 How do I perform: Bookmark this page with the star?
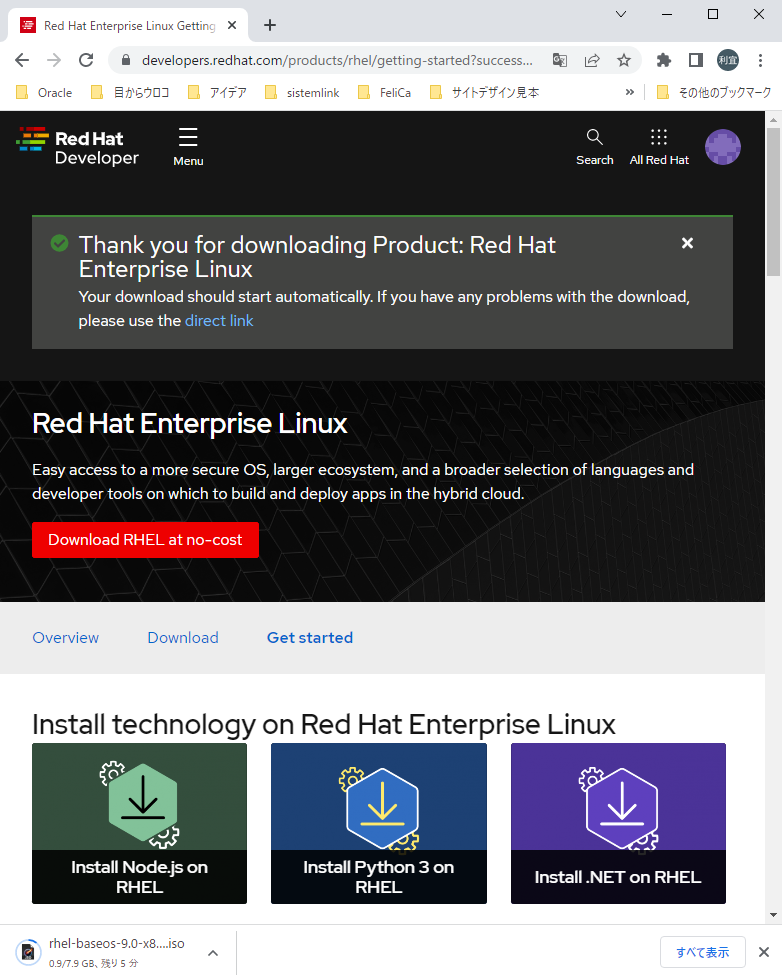point(623,60)
